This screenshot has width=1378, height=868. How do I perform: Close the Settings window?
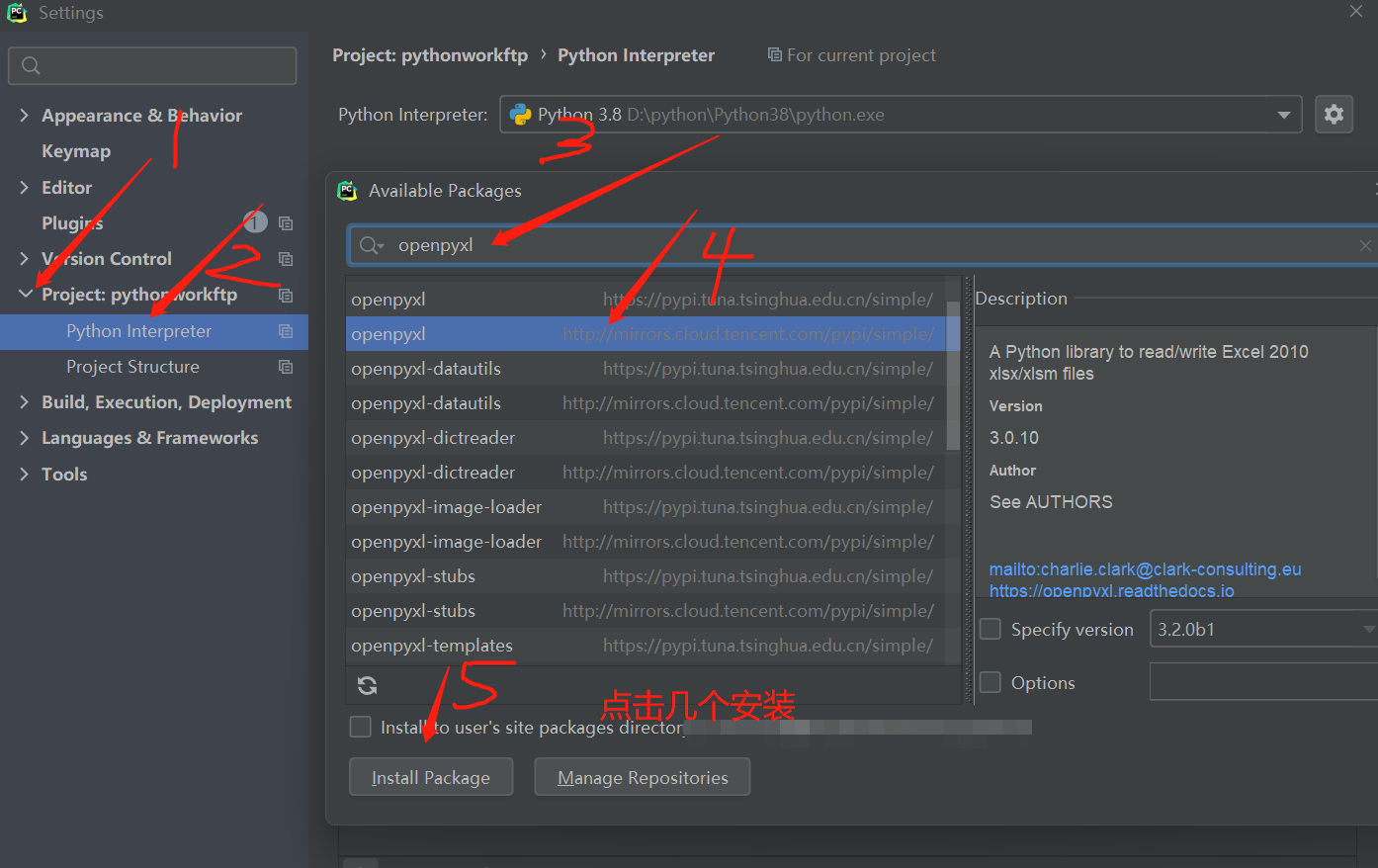pyautogui.click(x=1356, y=11)
